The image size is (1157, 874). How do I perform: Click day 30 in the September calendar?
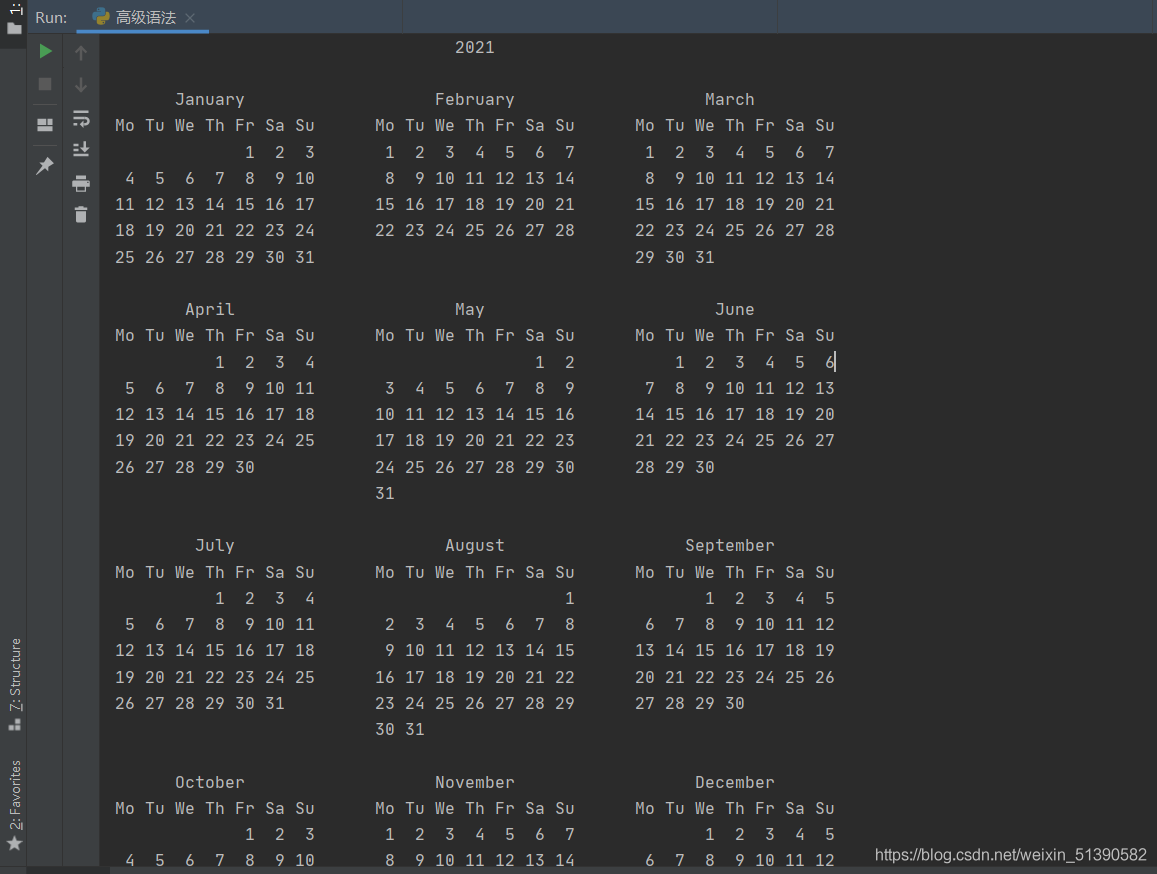click(x=734, y=703)
